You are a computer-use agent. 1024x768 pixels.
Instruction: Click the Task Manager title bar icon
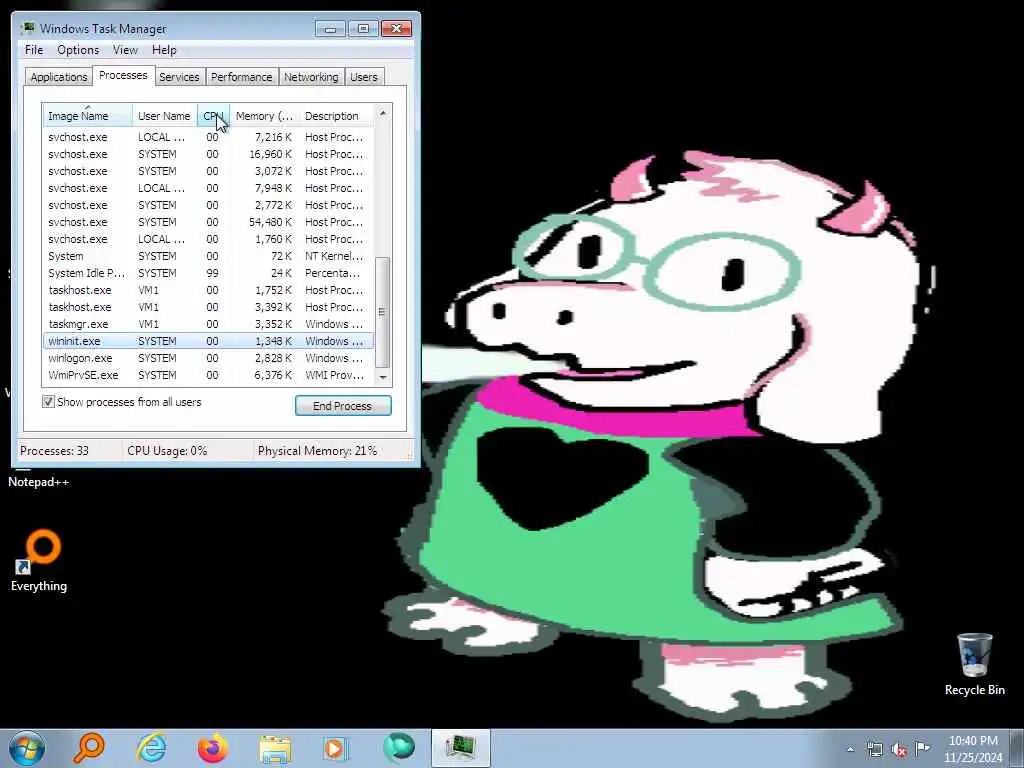[27, 29]
